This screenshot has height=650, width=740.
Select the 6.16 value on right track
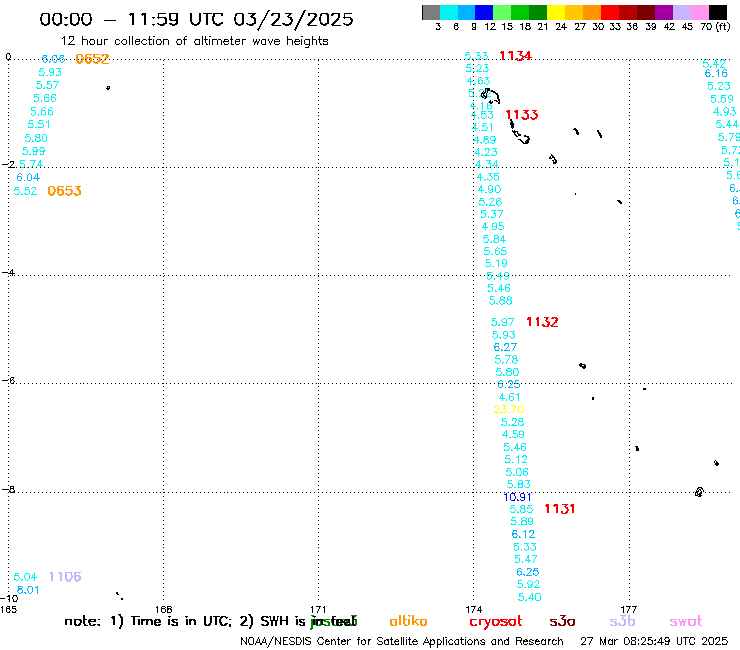tap(716, 73)
